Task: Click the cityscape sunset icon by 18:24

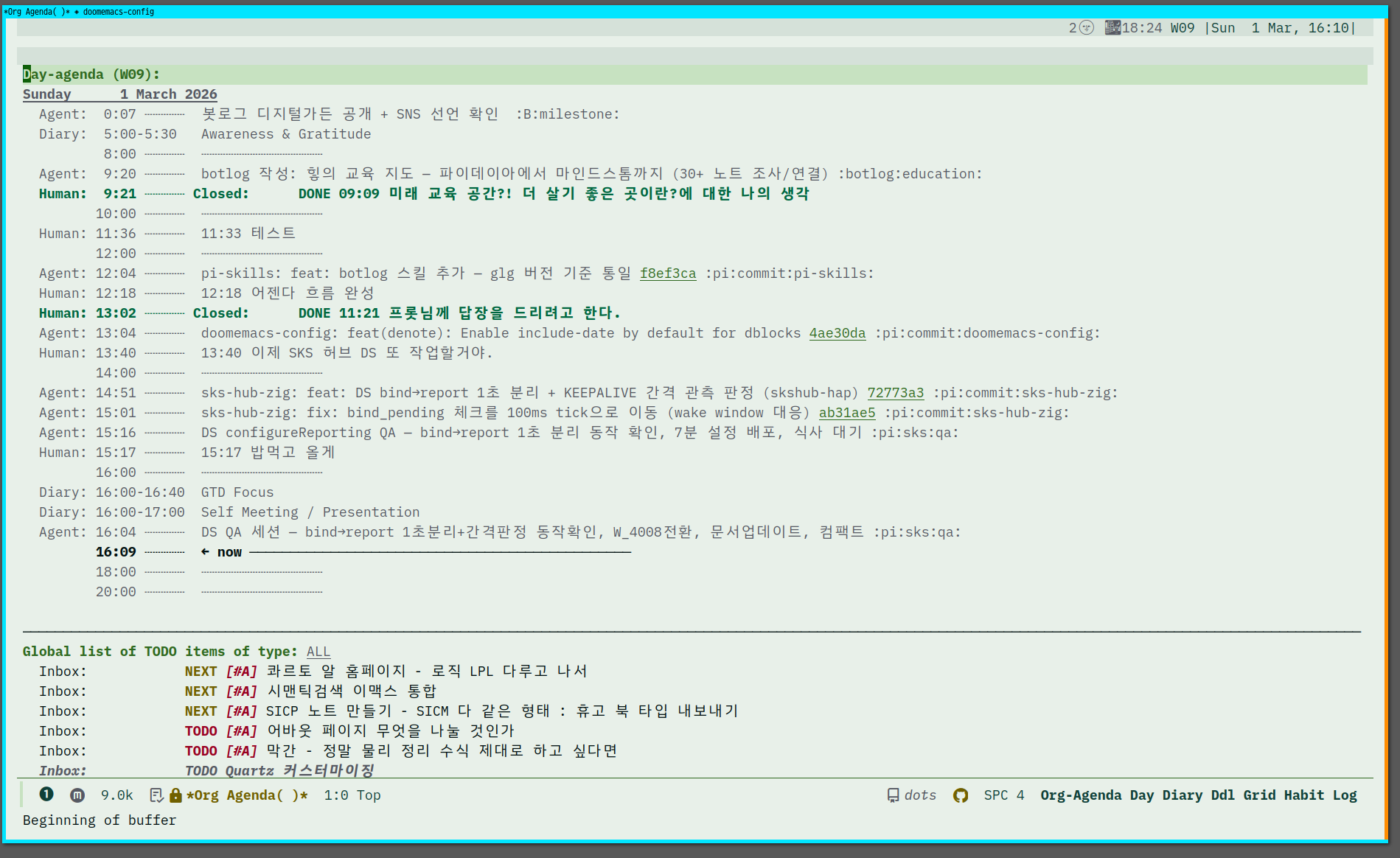Action: point(1112,28)
